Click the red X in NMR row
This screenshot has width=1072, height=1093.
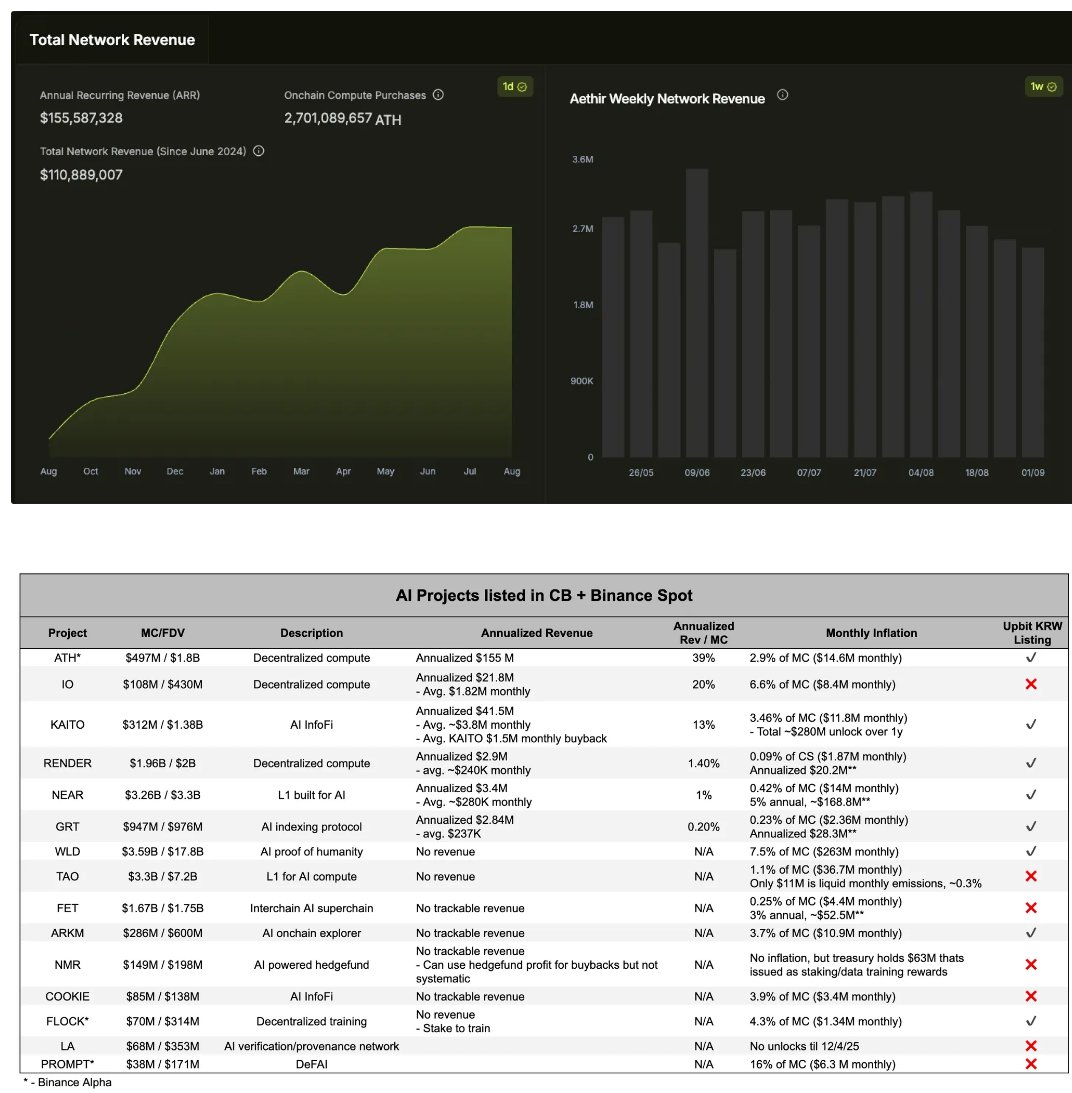click(x=1032, y=965)
